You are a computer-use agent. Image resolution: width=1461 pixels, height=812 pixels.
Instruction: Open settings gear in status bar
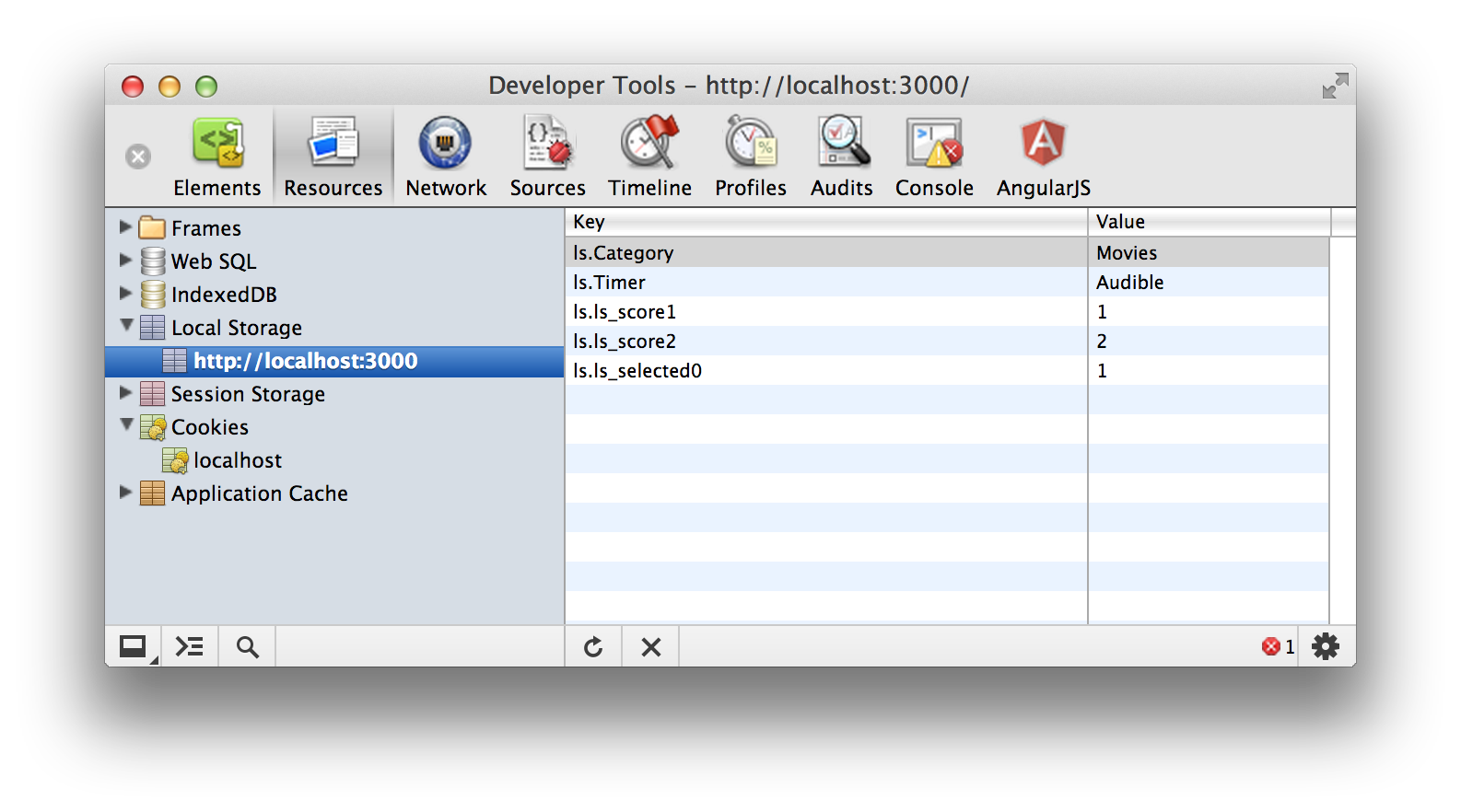click(x=1325, y=646)
